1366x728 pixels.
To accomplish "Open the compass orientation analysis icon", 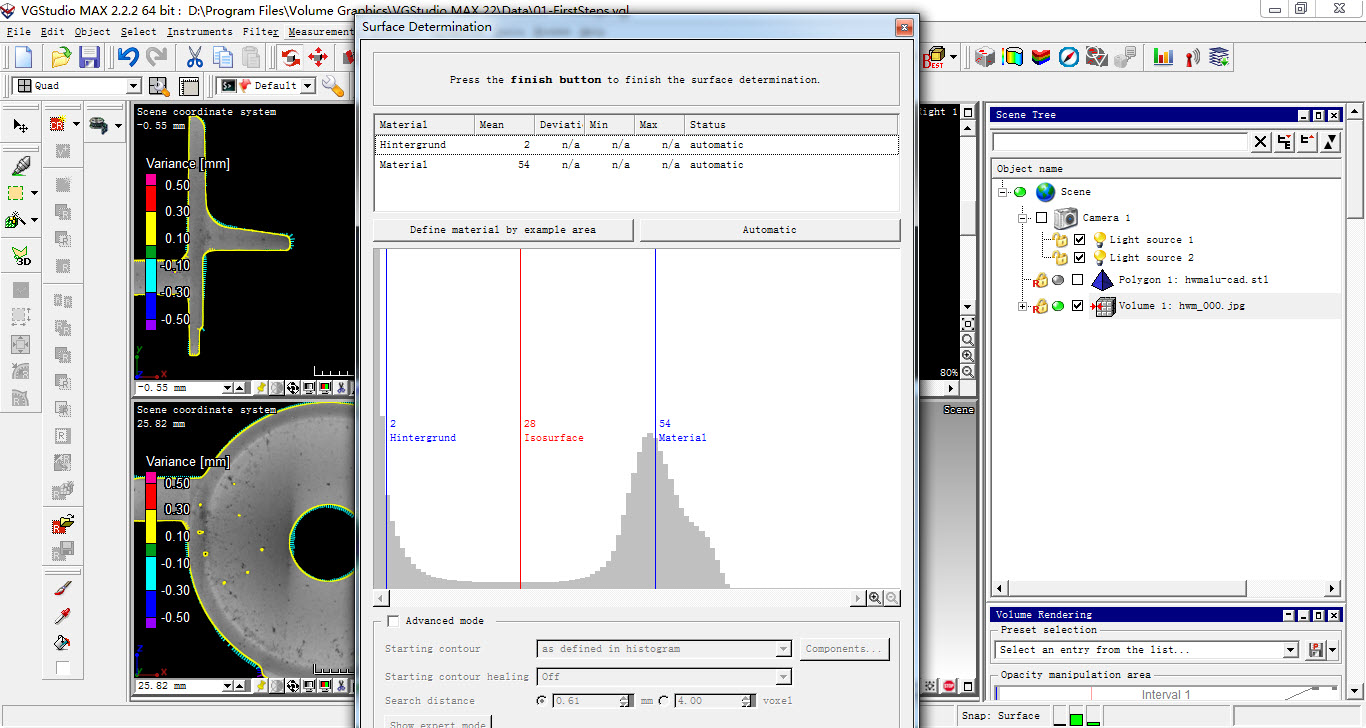I will (x=1069, y=57).
